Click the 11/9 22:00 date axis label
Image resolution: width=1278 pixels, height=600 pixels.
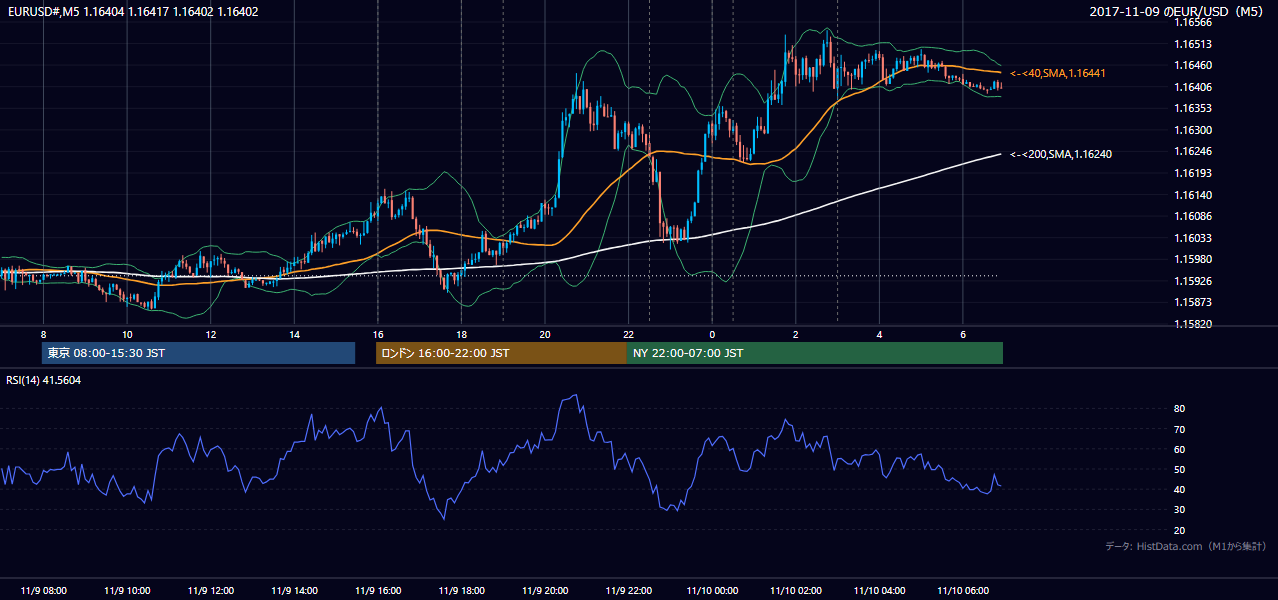pyautogui.click(x=628, y=591)
